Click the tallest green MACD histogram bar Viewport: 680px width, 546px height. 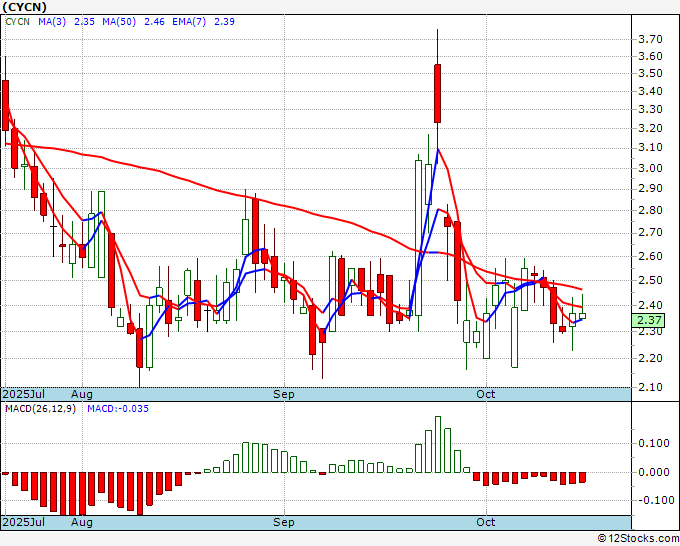click(x=438, y=445)
